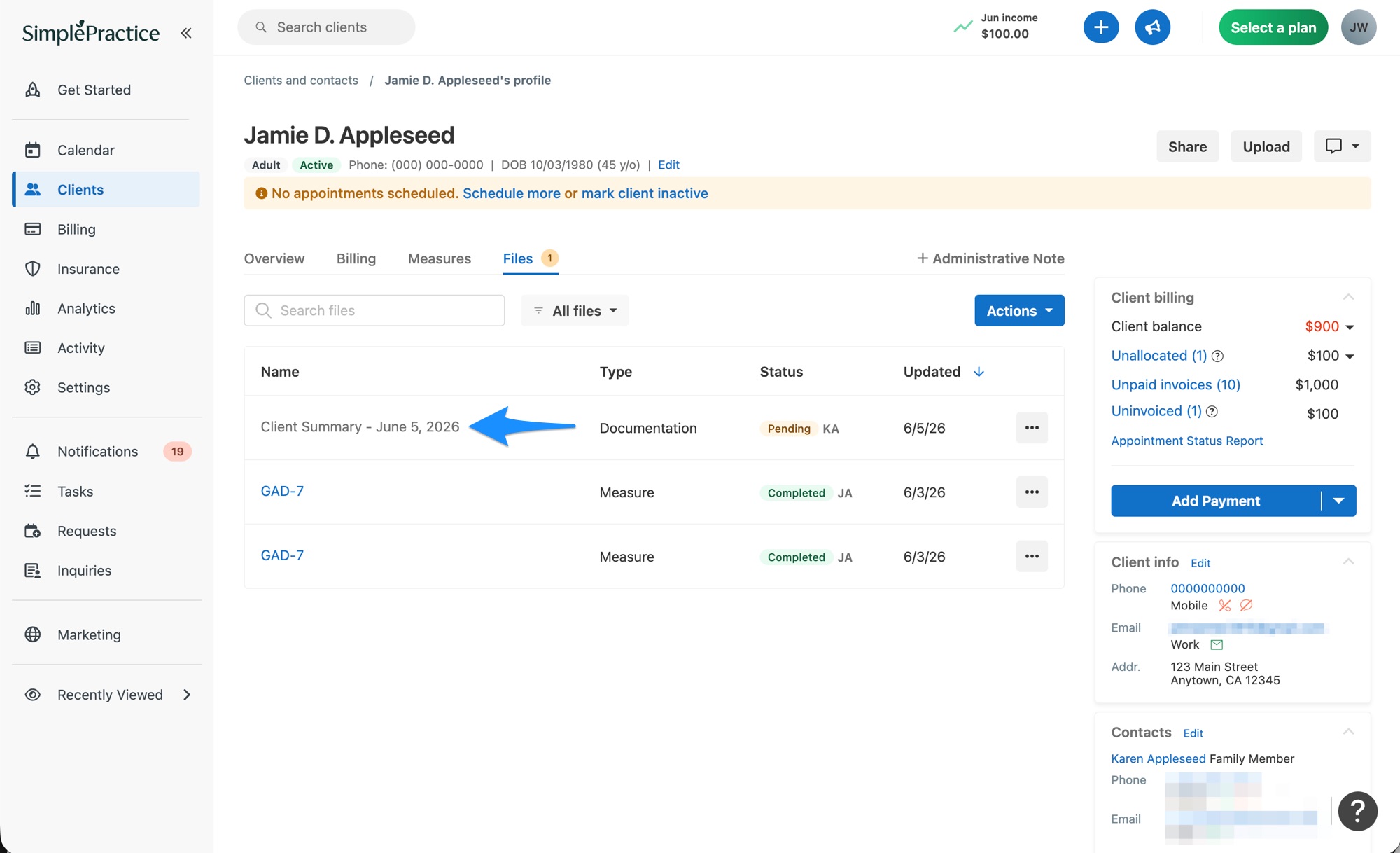Click the Share button
The width and height of the screenshot is (1400, 853).
point(1188,146)
